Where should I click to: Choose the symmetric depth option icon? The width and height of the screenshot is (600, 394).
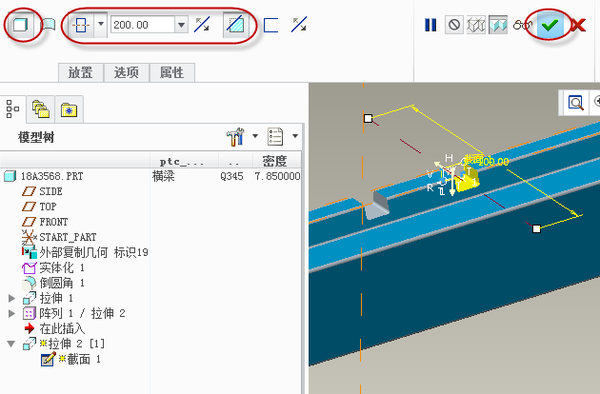81,25
